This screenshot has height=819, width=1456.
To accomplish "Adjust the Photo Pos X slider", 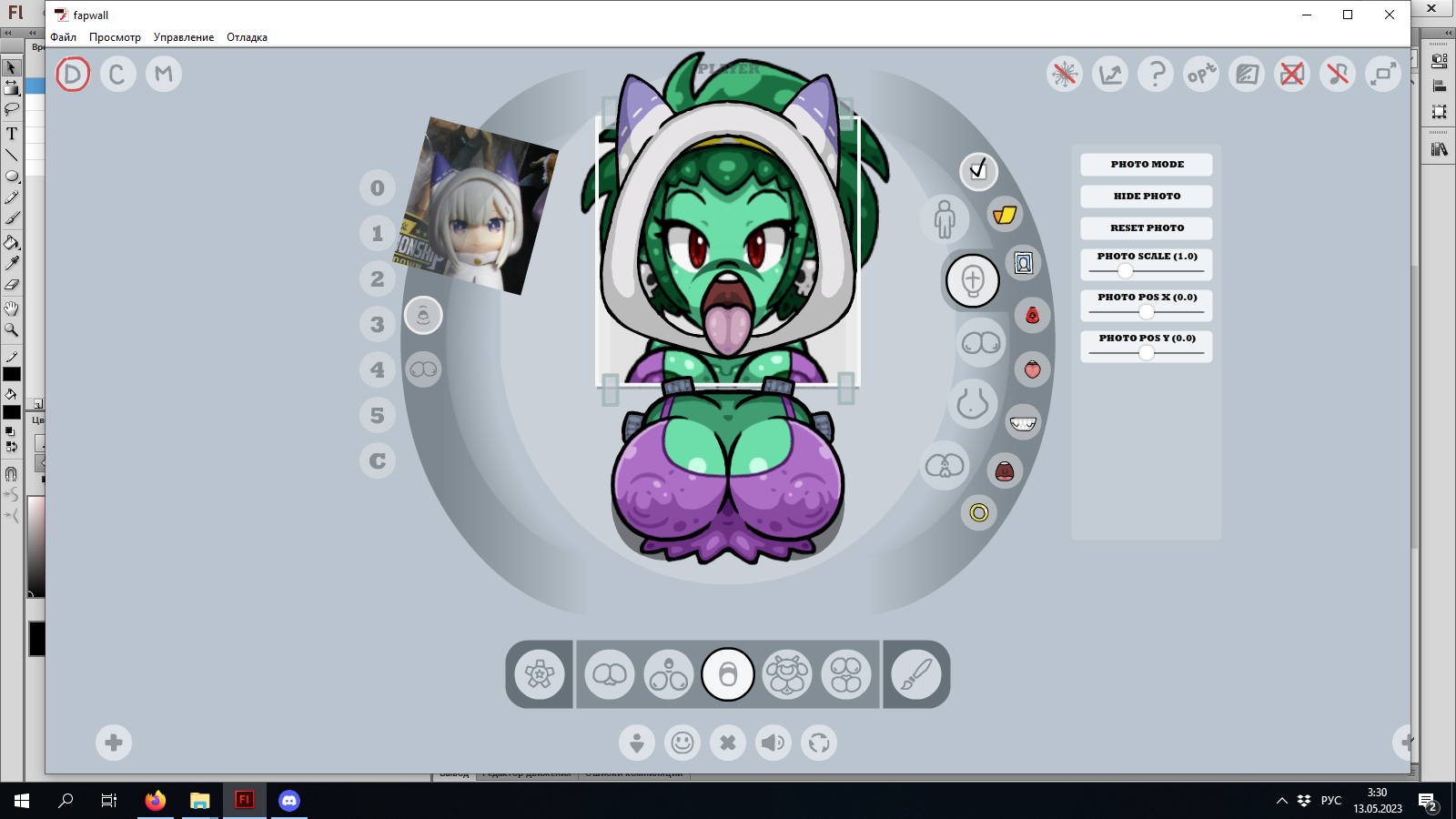I will point(1147,311).
